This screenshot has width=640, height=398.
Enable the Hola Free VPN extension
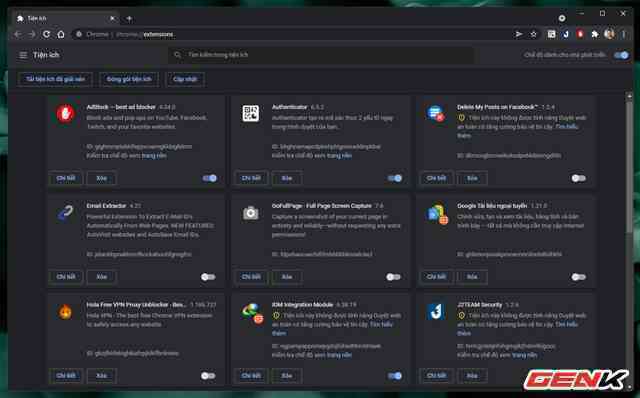208,376
